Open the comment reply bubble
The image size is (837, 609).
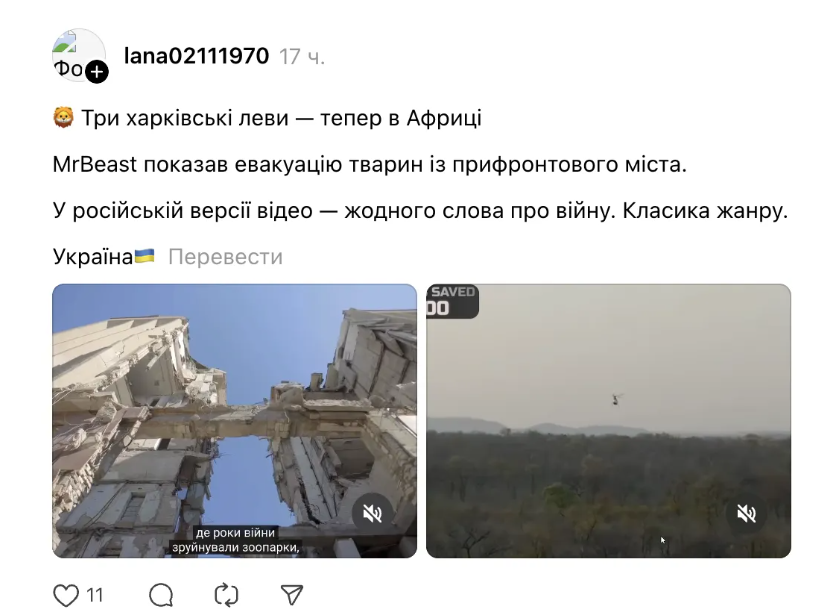[161, 595]
